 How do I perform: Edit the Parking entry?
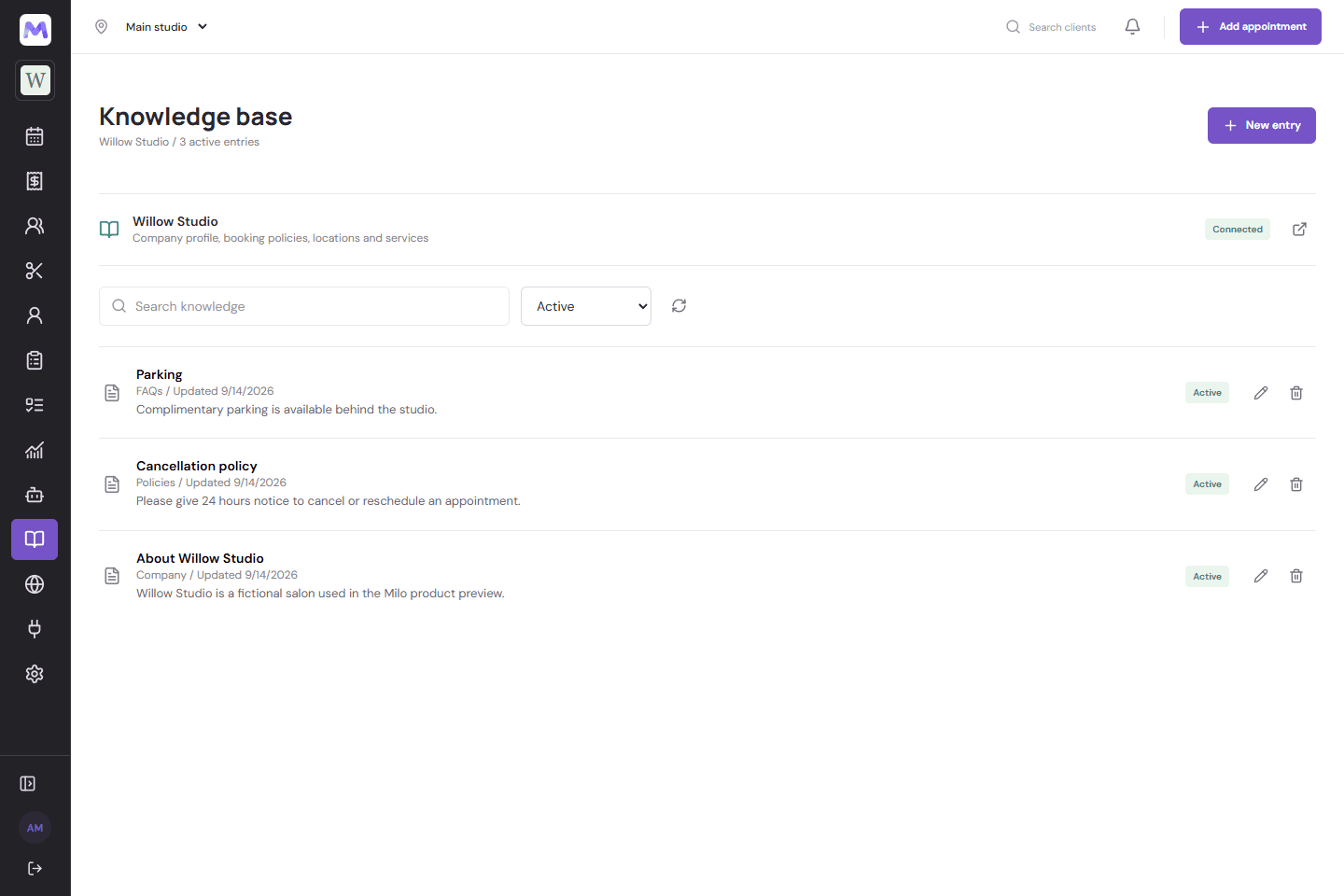1261,393
